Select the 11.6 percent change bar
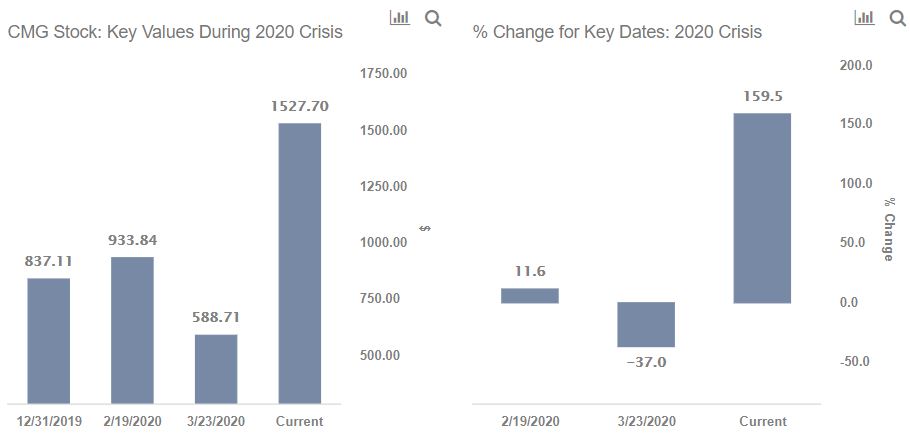This screenshot has height=446, width=910. tap(530, 296)
